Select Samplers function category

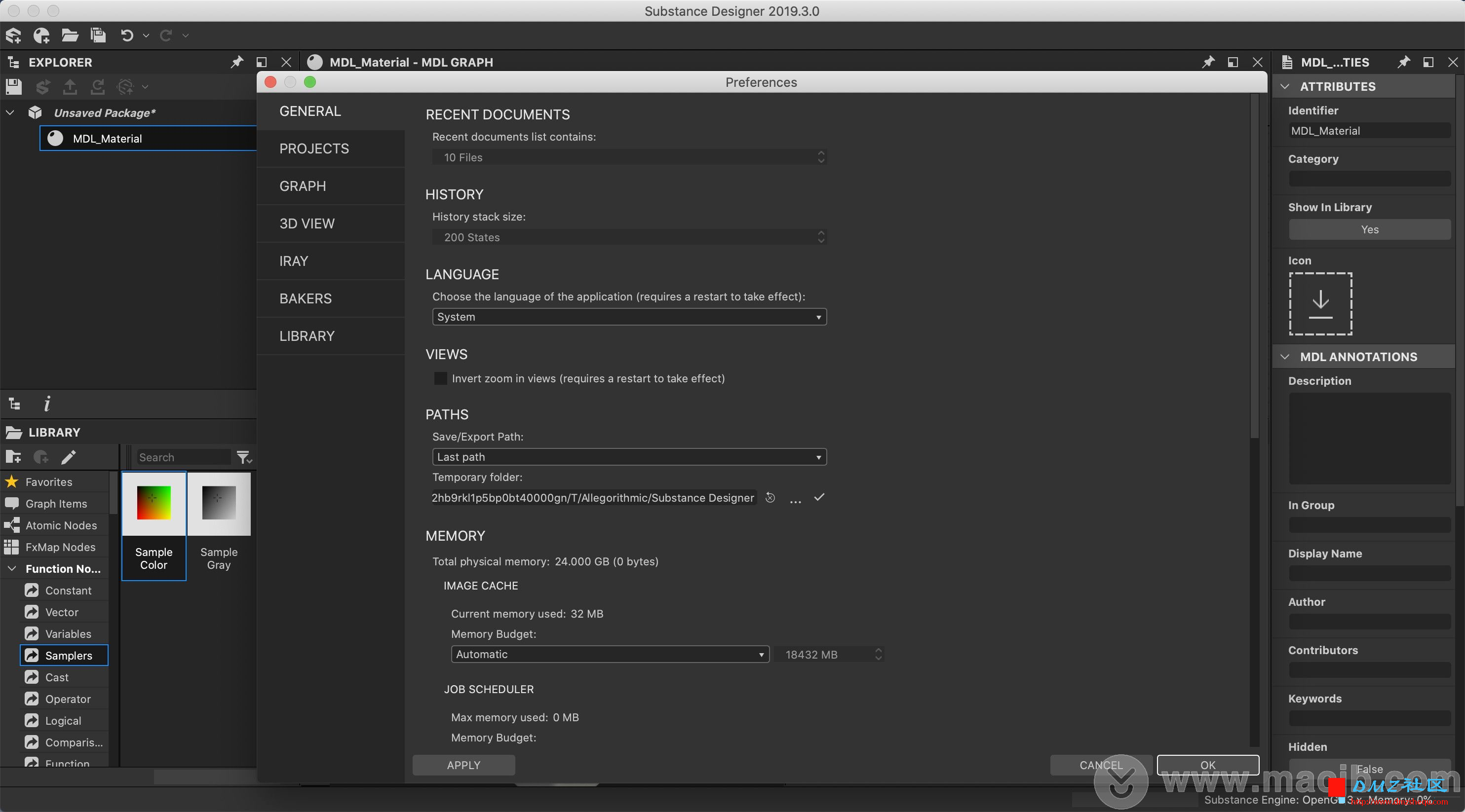(64, 655)
